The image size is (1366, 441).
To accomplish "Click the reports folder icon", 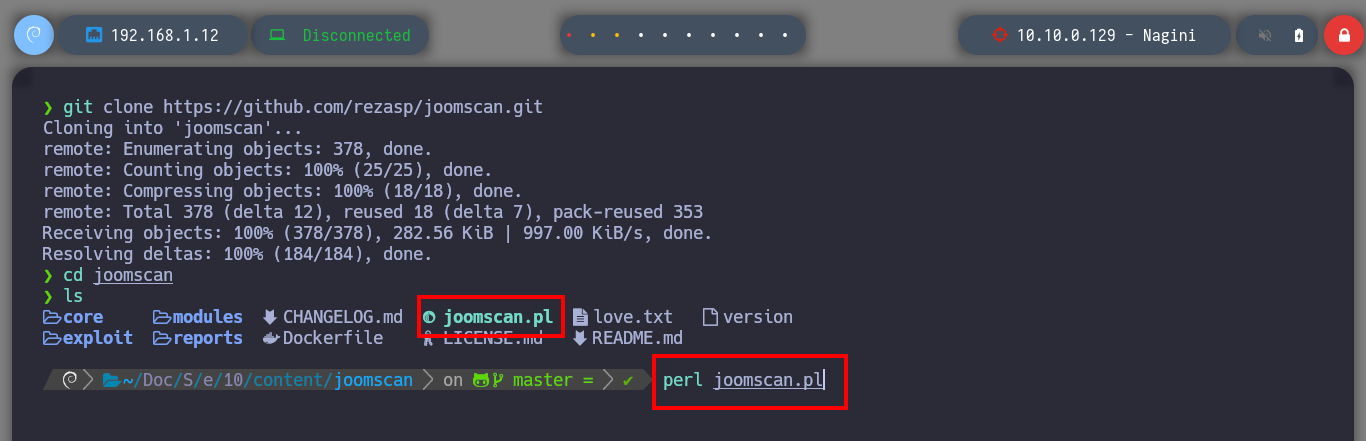I will [162, 338].
